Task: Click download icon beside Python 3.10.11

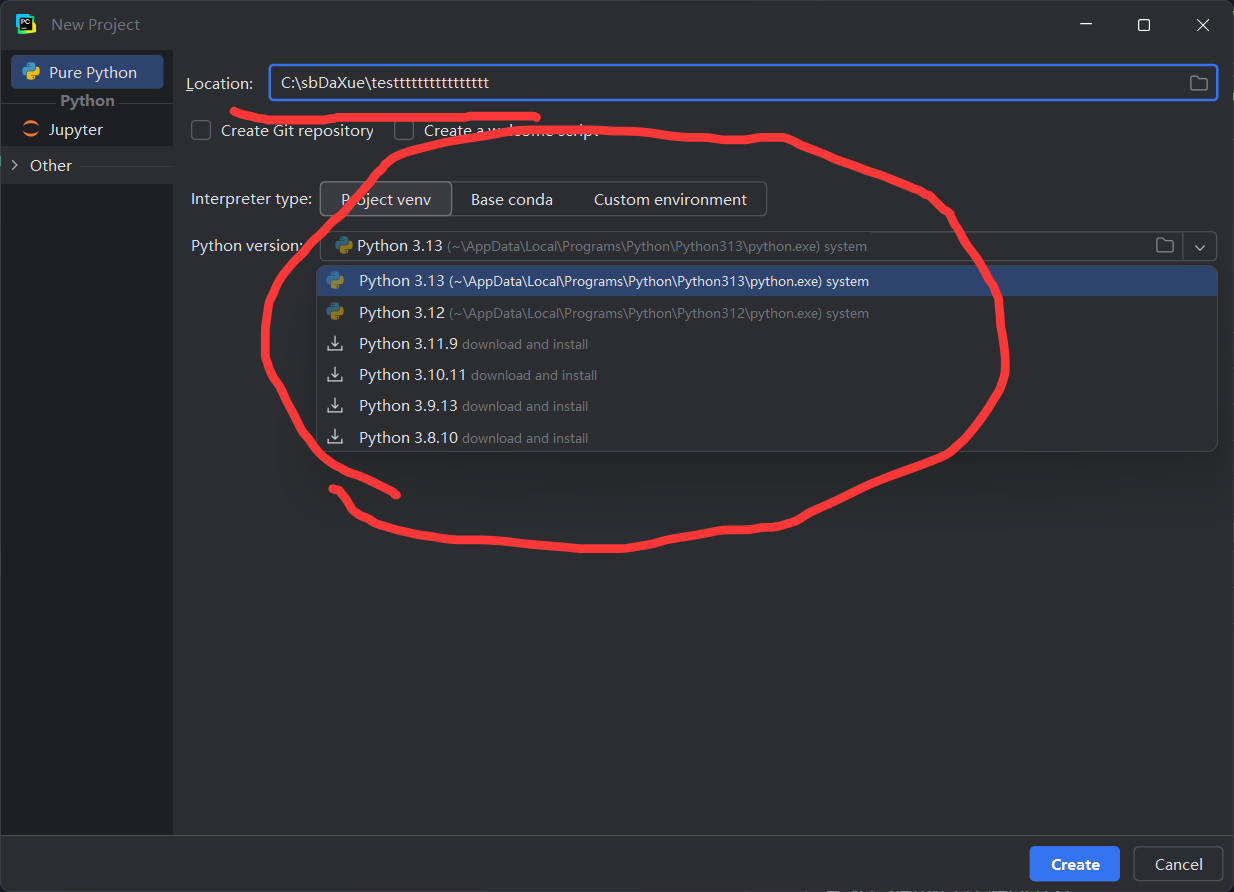Action: tap(336, 375)
